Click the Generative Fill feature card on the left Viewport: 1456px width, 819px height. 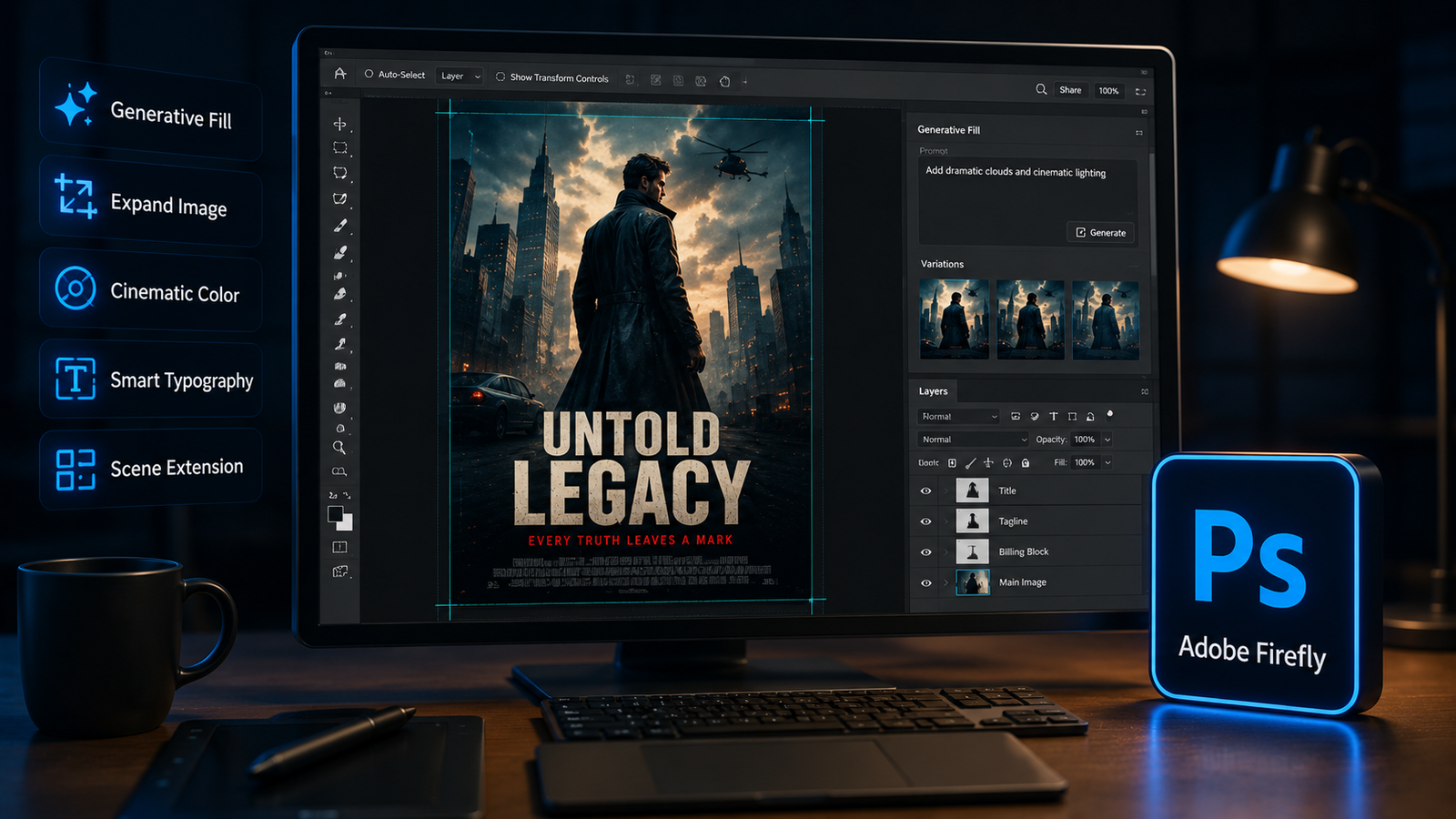151,110
